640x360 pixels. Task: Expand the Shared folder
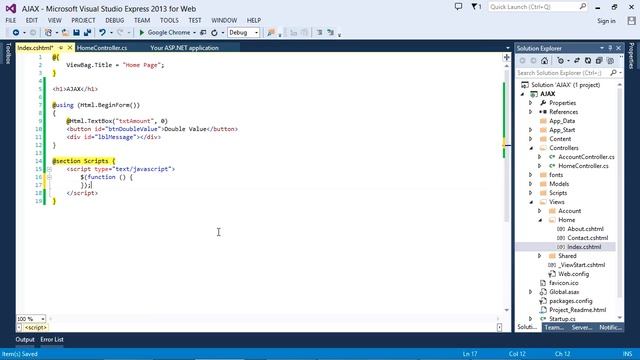540,256
